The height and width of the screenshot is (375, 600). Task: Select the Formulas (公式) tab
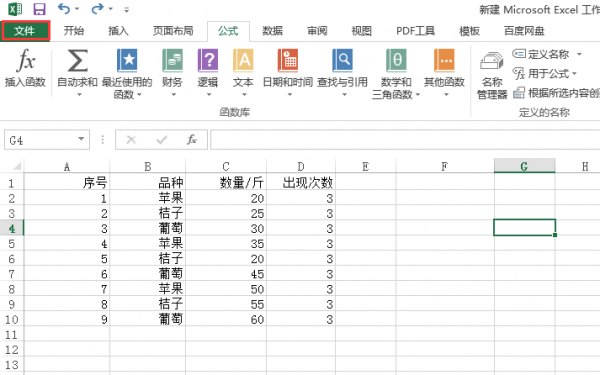pyautogui.click(x=228, y=31)
